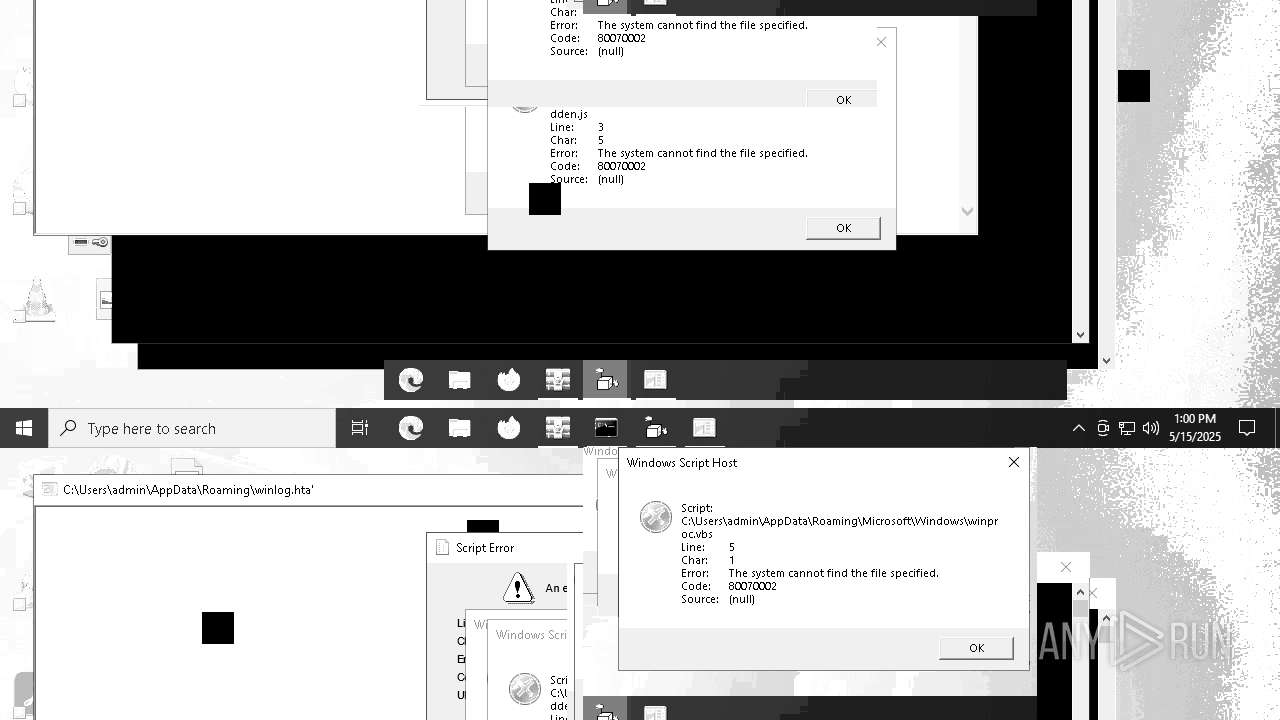This screenshot has width=1280, height=720.
Task: Close the winproc.vbs Windows Script Host dialog
Action: 1014,462
